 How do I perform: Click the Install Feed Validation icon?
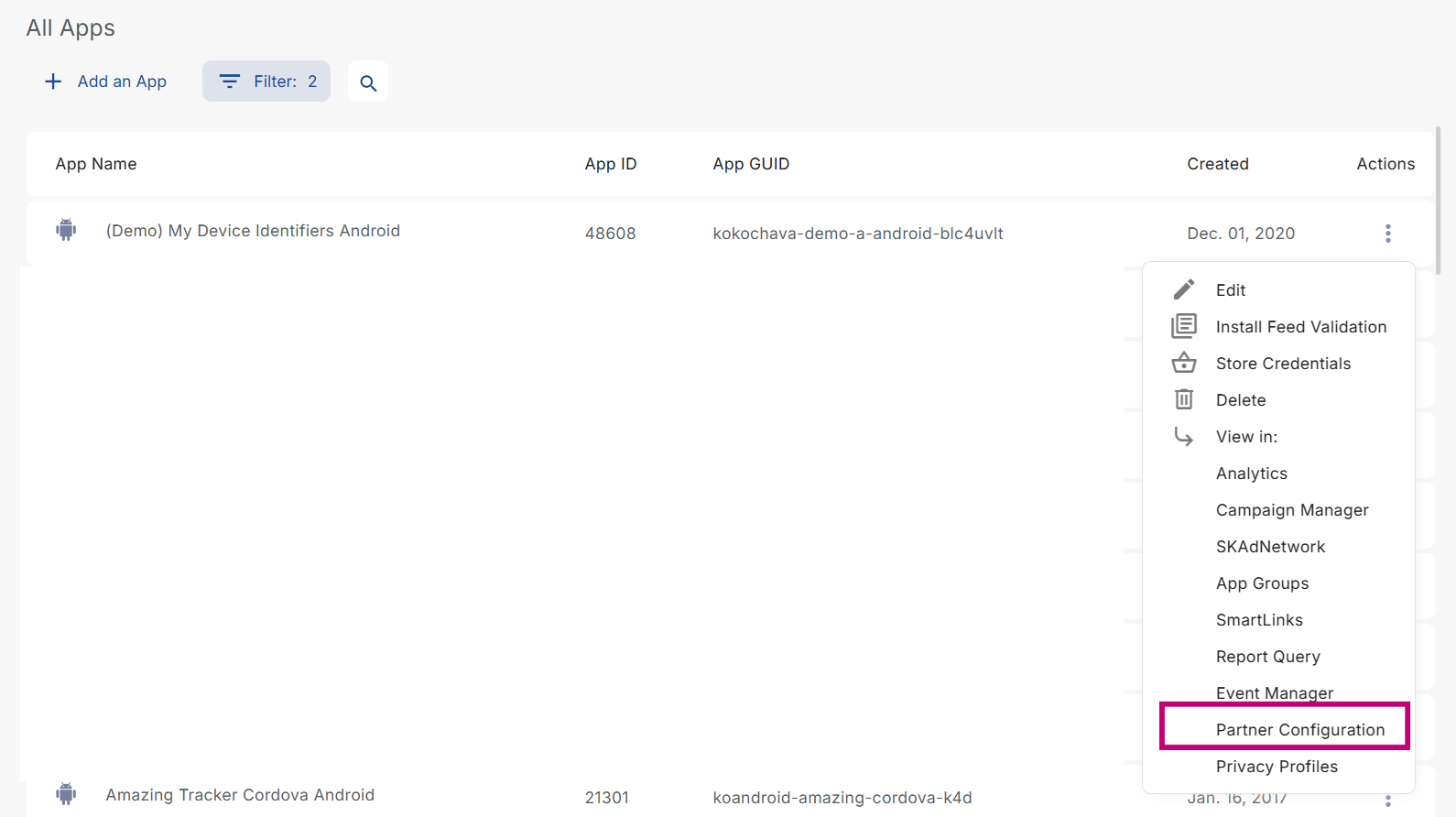pyautogui.click(x=1183, y=326)
